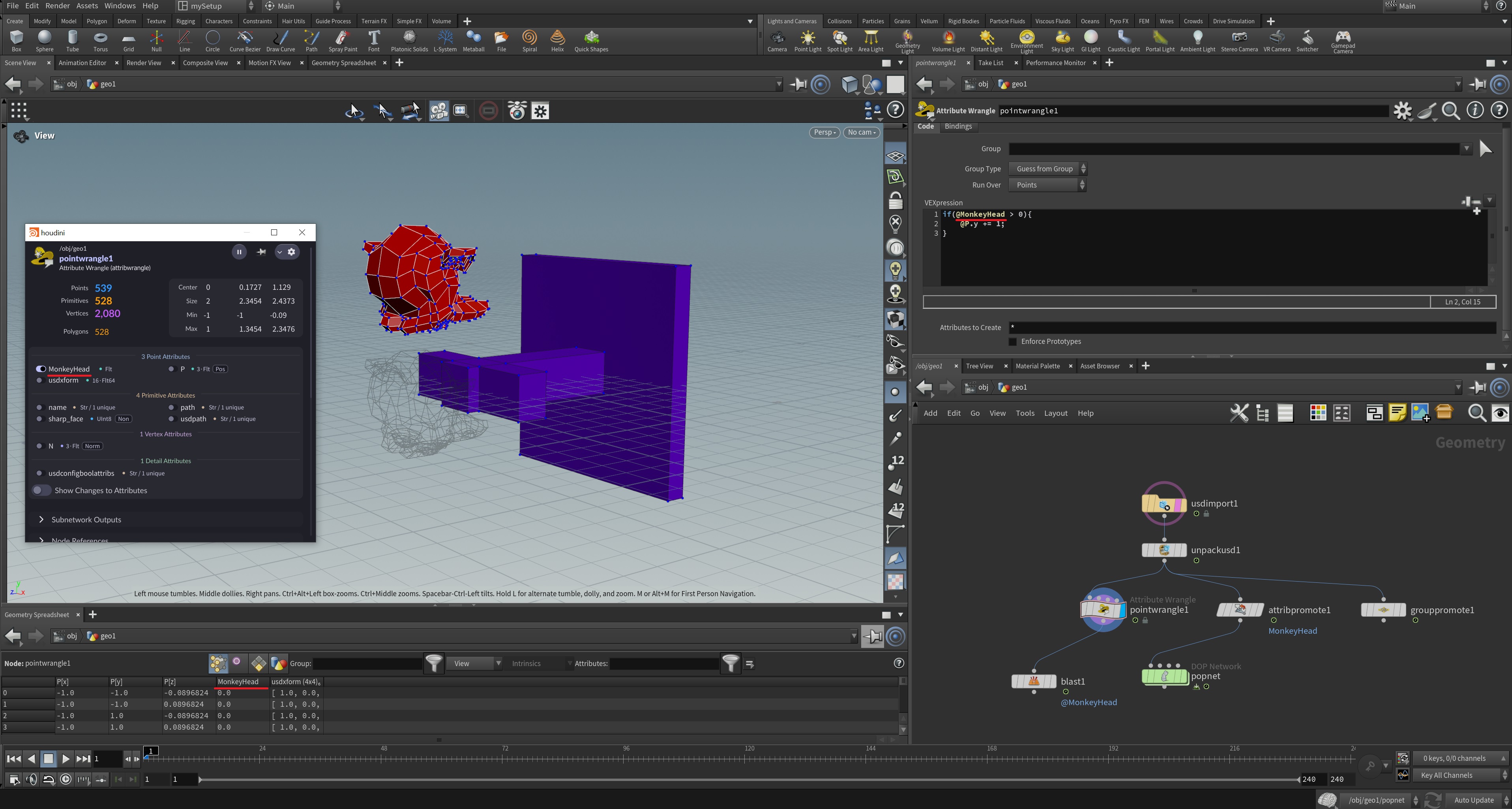Switch to the Bindings tab
The image size is (1512, 809).
click(958, 127)
